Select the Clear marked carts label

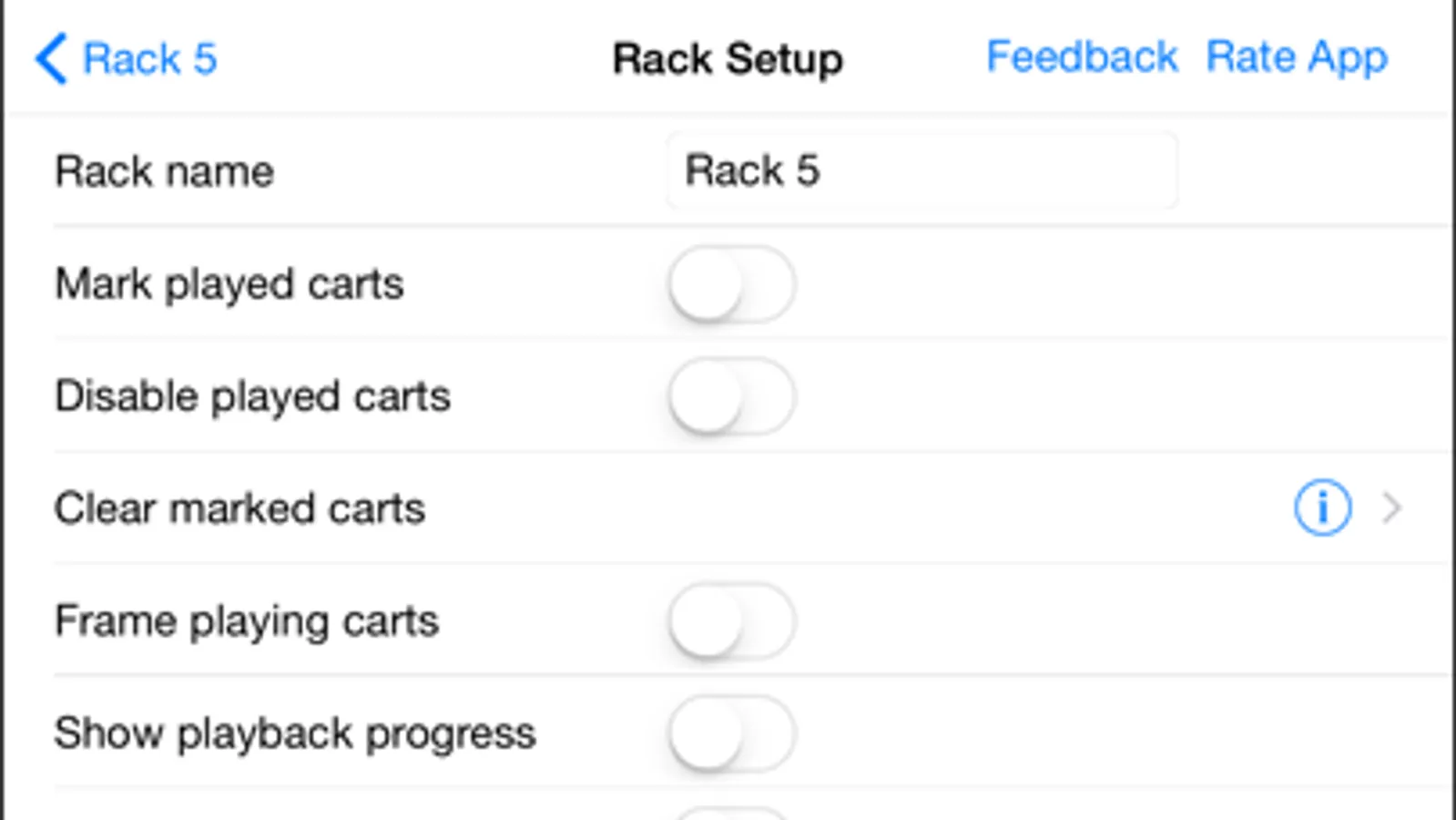tap(239, 508)
